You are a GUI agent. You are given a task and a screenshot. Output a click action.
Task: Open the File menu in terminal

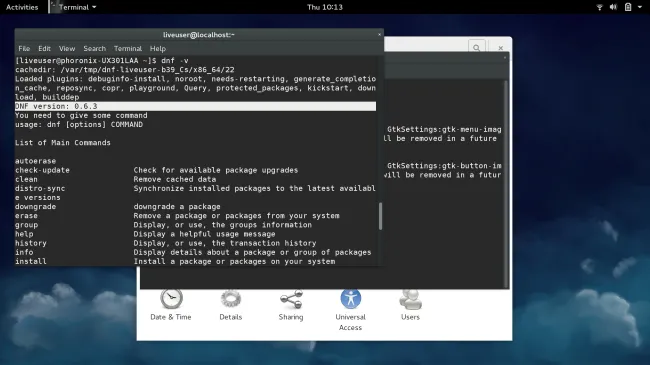coord(24,49)
